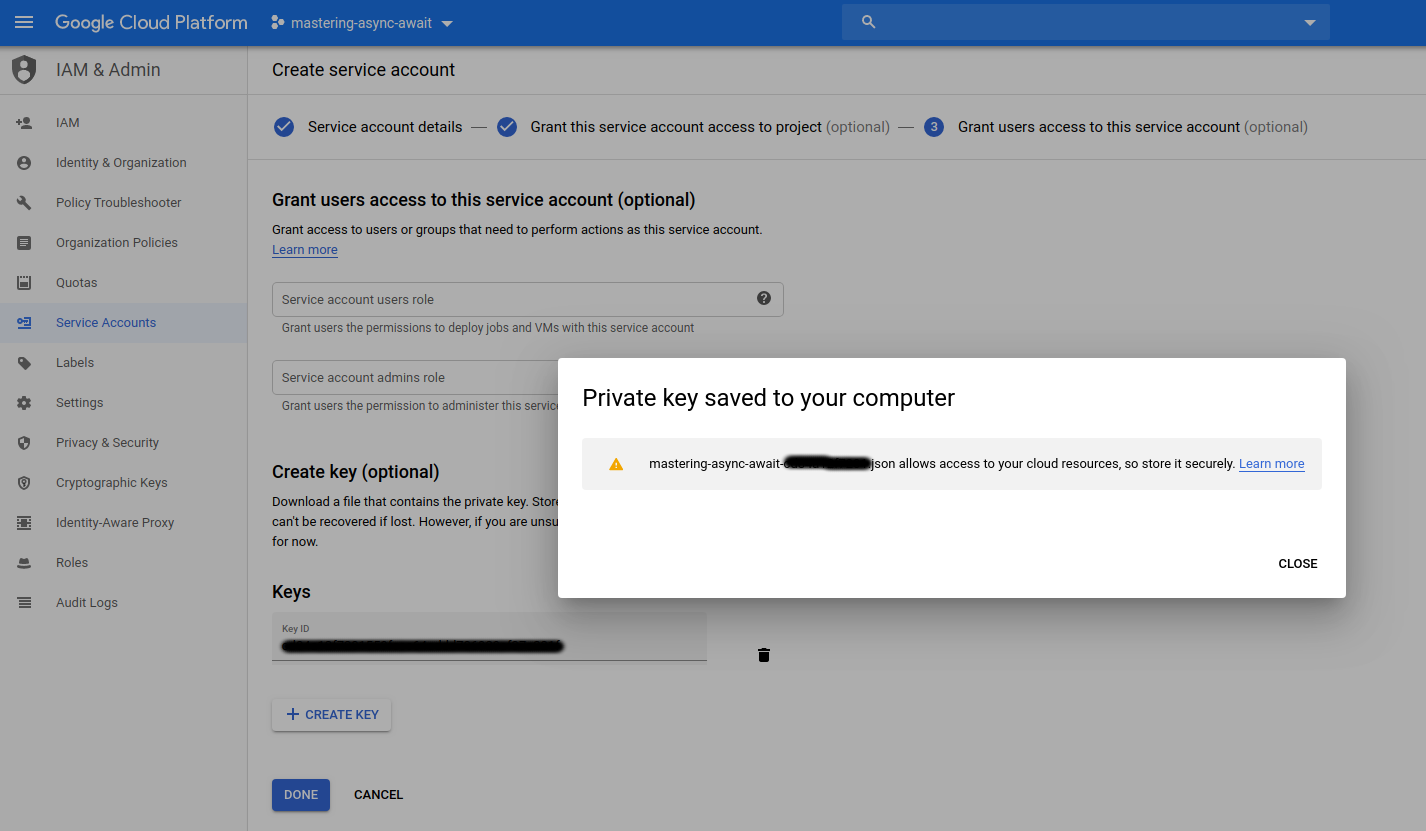1426x831 pixels.
Task: Open the mastering-async-await project selector
Action: click(362, 23)
